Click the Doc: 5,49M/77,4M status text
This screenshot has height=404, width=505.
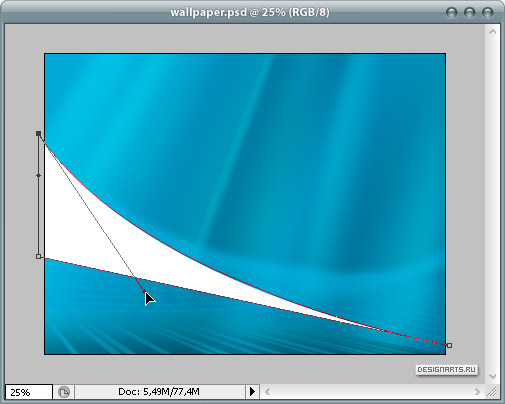click(159, 391)
